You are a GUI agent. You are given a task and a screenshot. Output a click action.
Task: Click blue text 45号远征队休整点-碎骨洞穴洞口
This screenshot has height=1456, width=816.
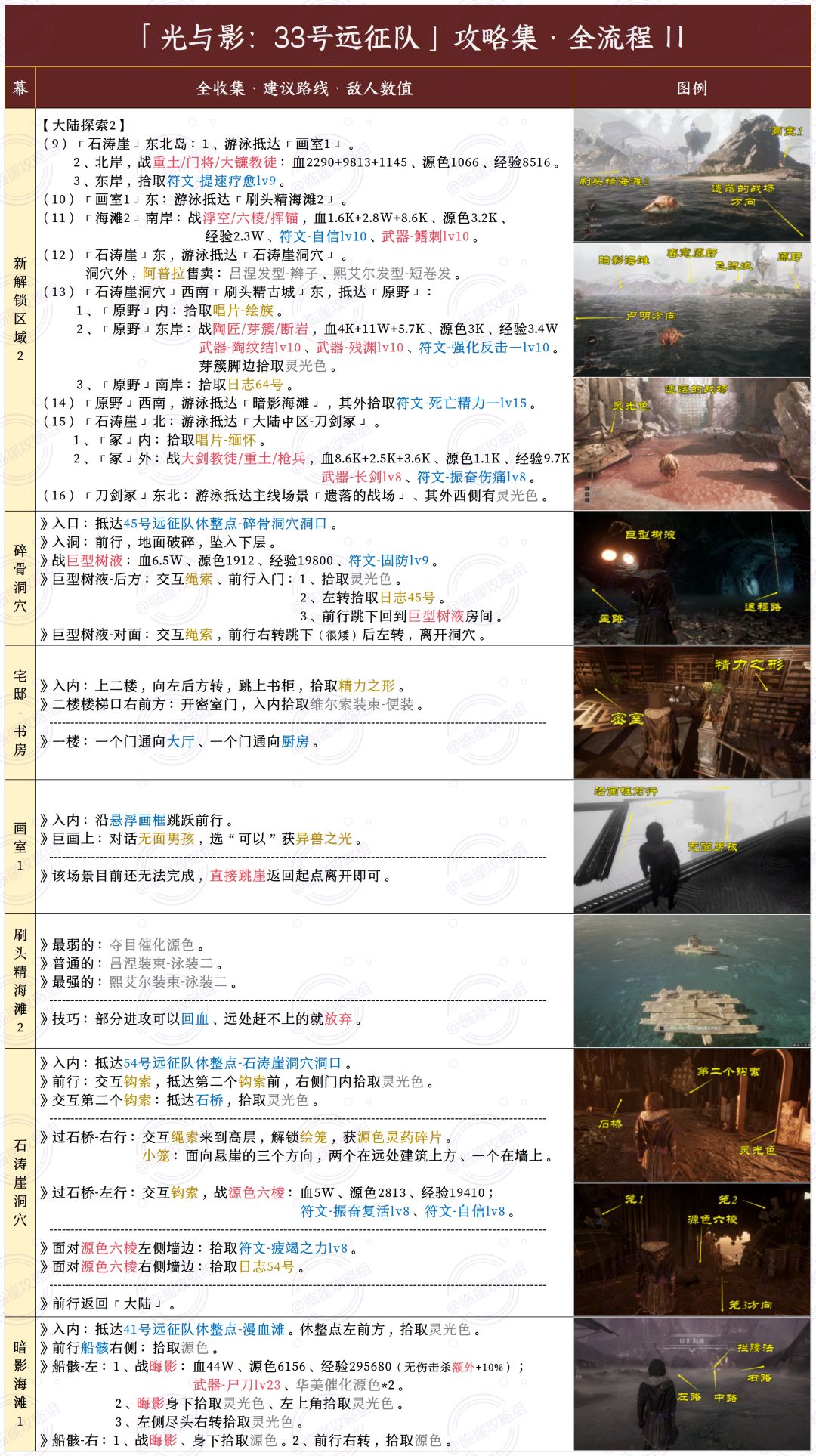225,524
